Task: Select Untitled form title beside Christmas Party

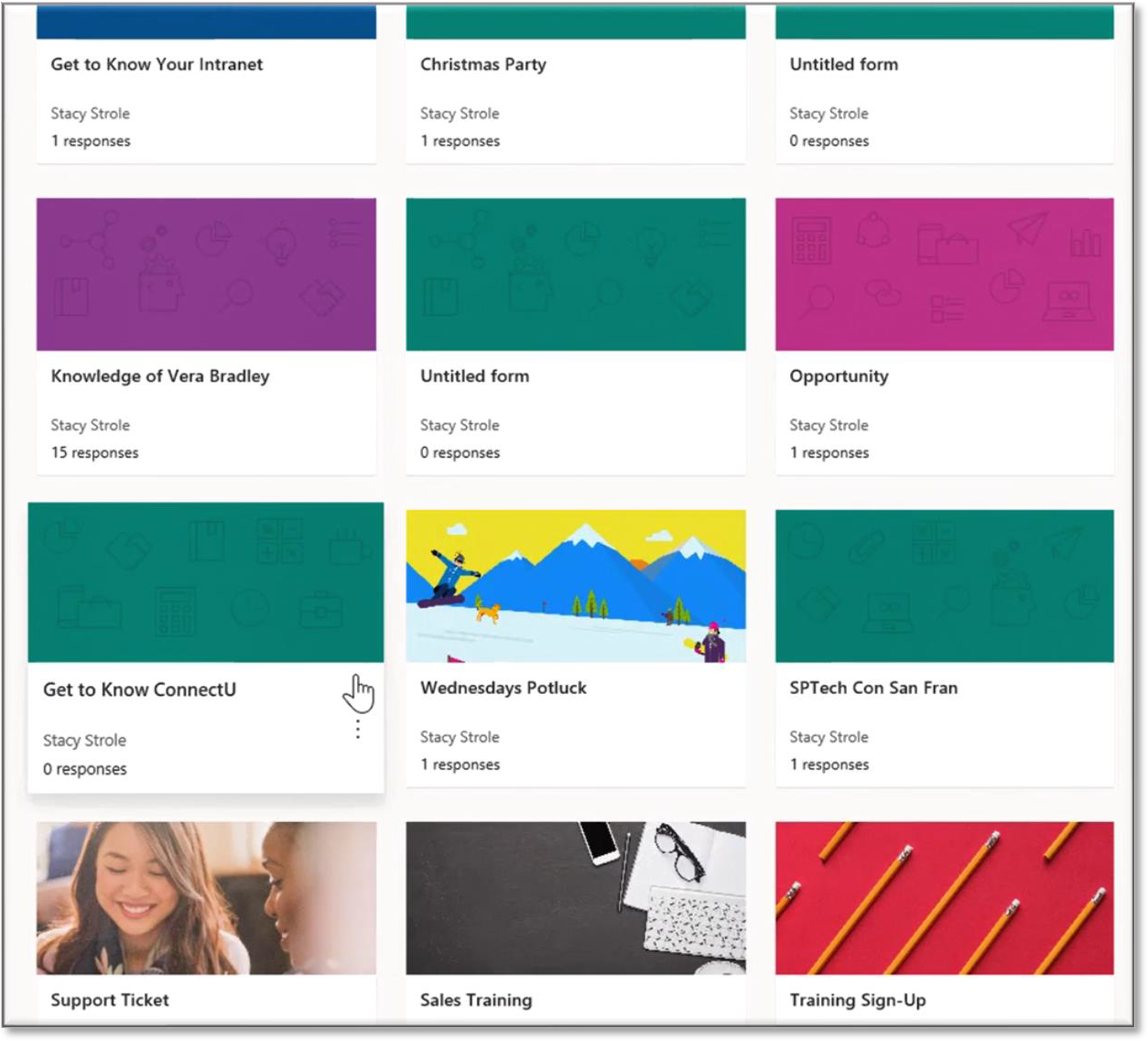Action: [844, 64]
